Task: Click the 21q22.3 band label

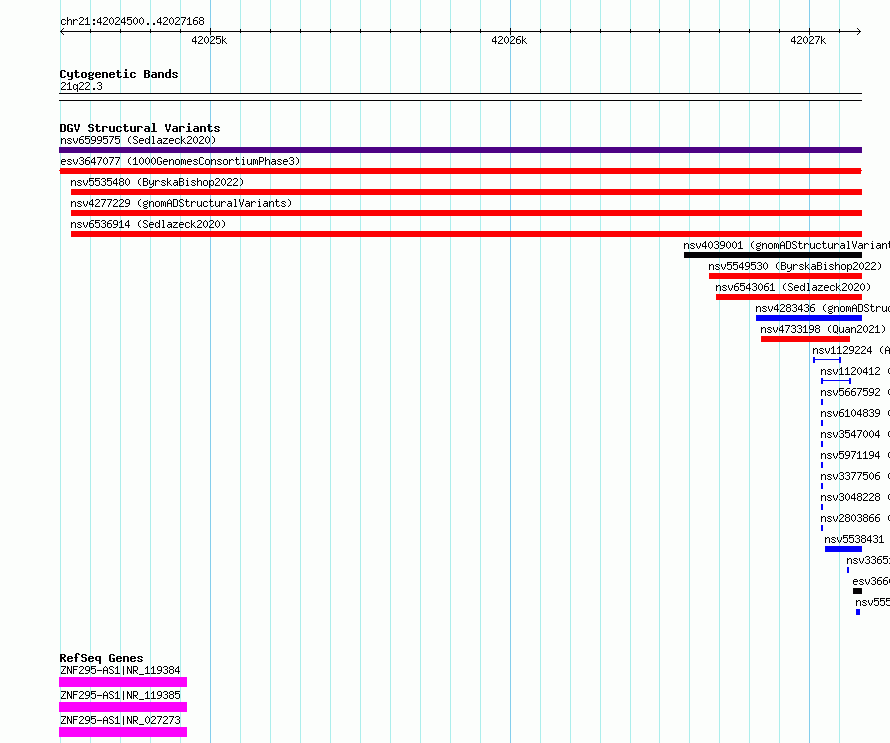Action: point(81,86)
